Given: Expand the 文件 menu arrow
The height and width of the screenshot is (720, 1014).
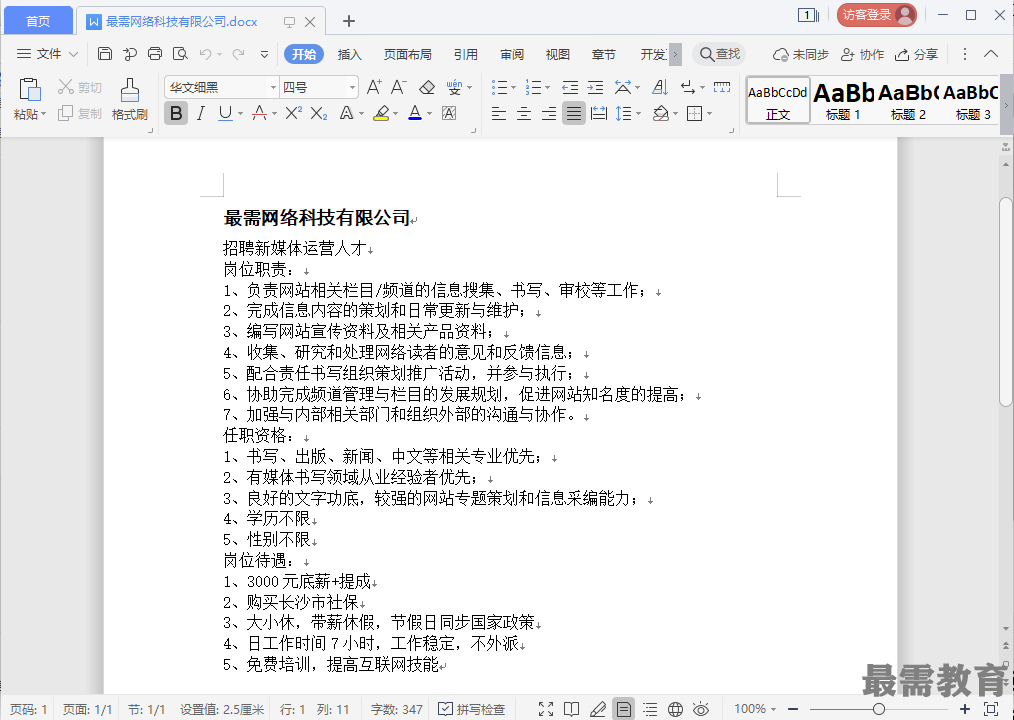Looking at the screenshot, I should (x=73, y=54).
